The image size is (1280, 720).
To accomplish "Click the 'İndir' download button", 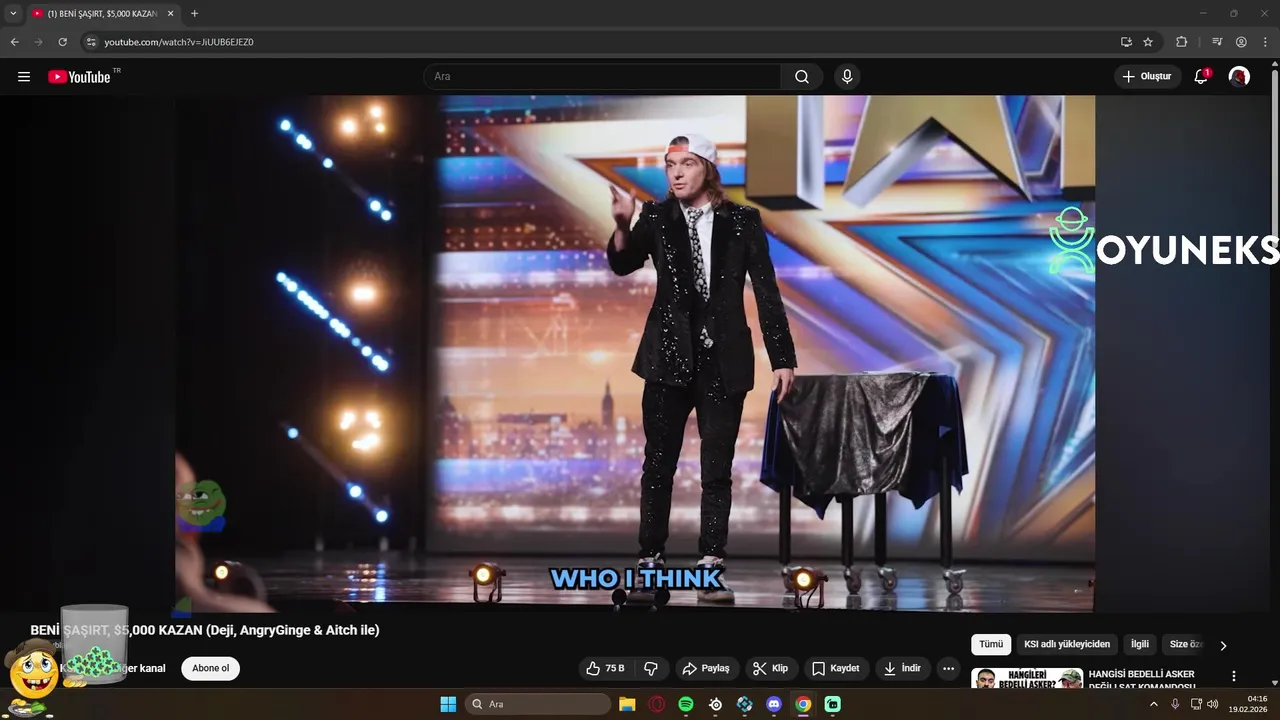I will pyautogui.click(x=903, y=668).
